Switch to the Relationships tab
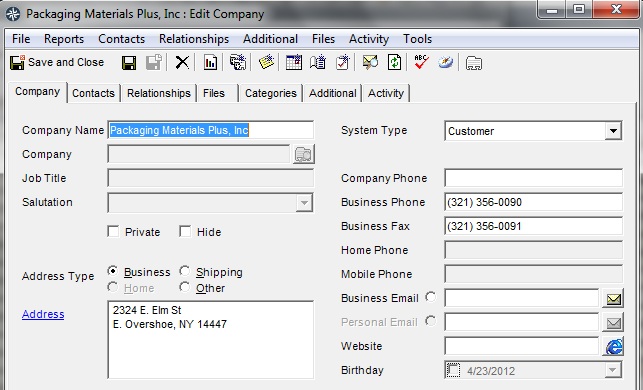 coord(159,94)
